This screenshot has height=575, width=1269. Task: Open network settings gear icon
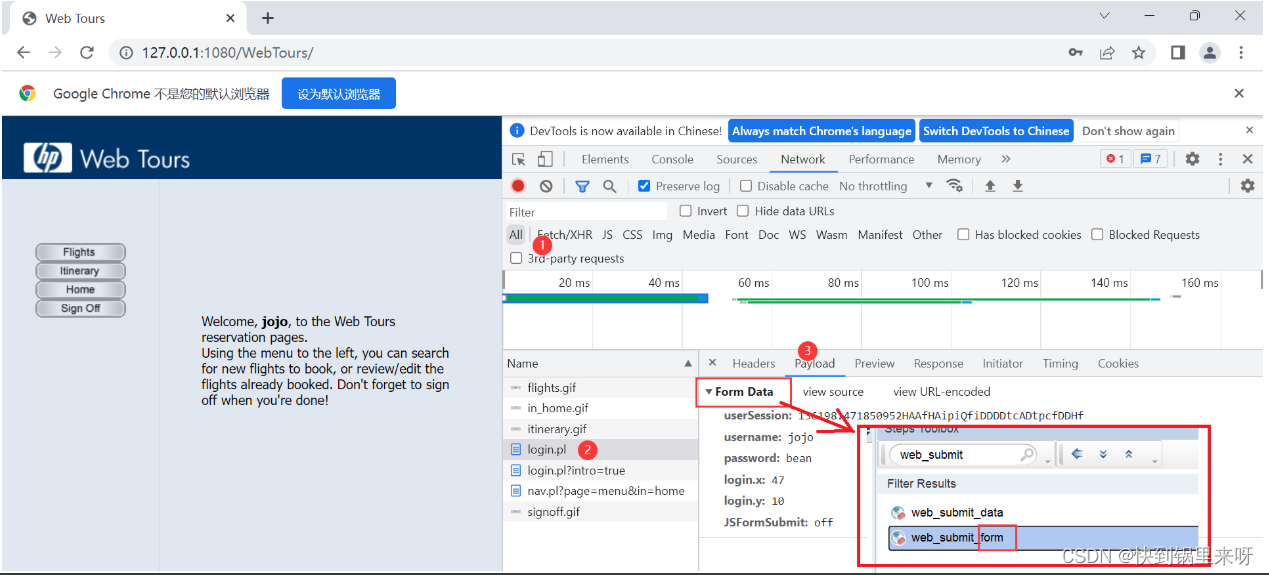point(1247,186)
